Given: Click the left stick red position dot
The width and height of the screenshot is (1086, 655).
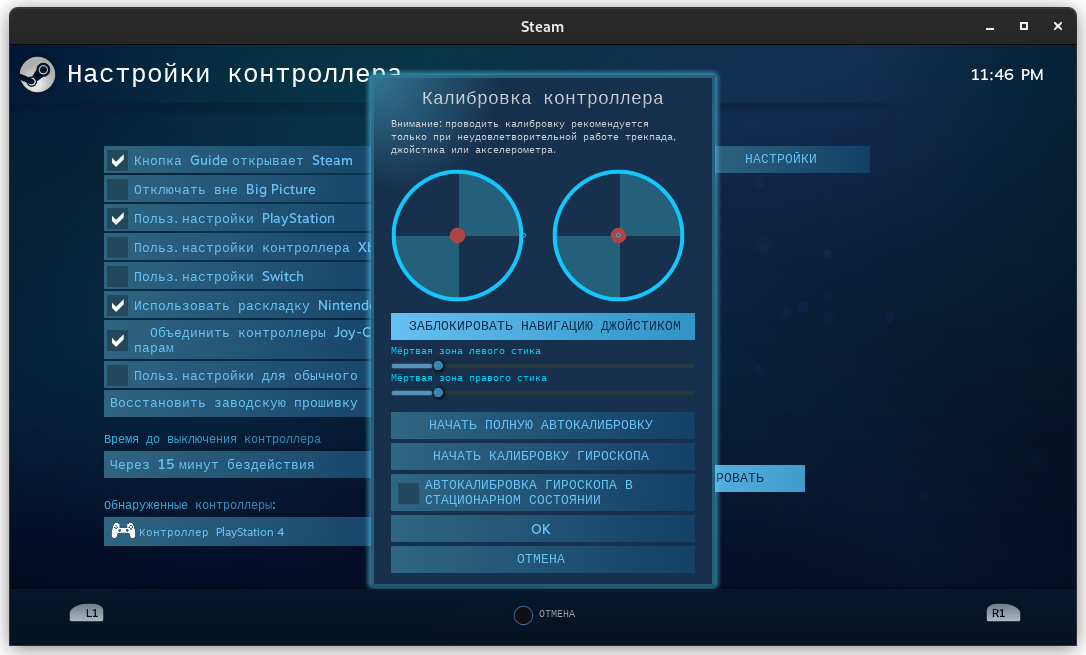Looking at the screenshot, I should 457,235.
